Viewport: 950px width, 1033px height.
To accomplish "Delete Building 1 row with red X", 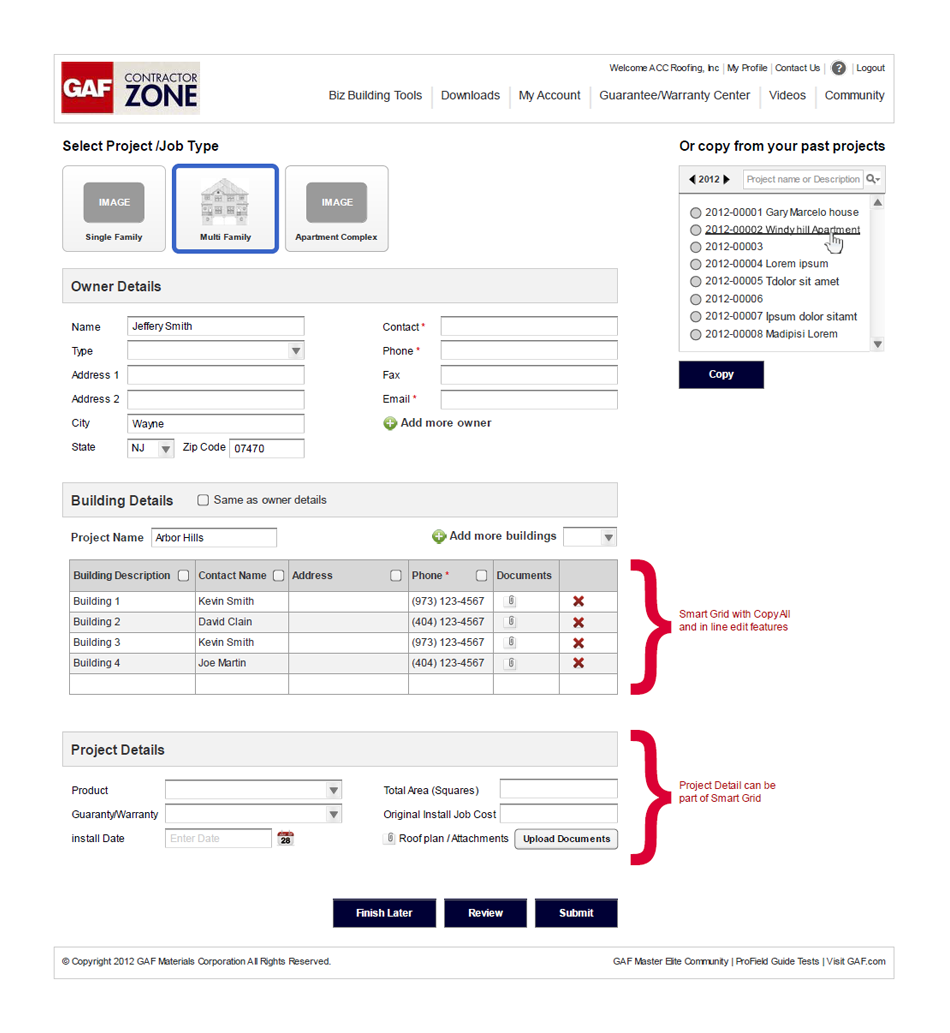I will pos(578,601).
